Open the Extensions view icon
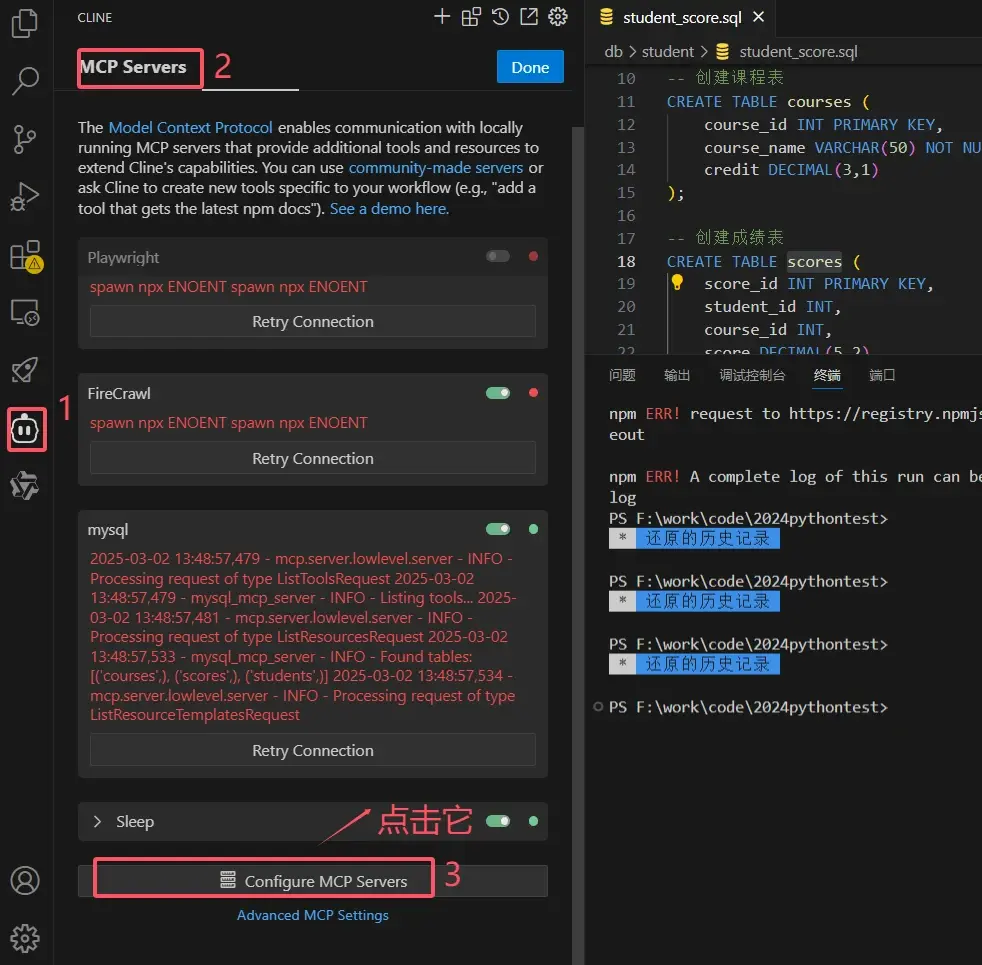982x965 pixels. (x=25, y=256)
